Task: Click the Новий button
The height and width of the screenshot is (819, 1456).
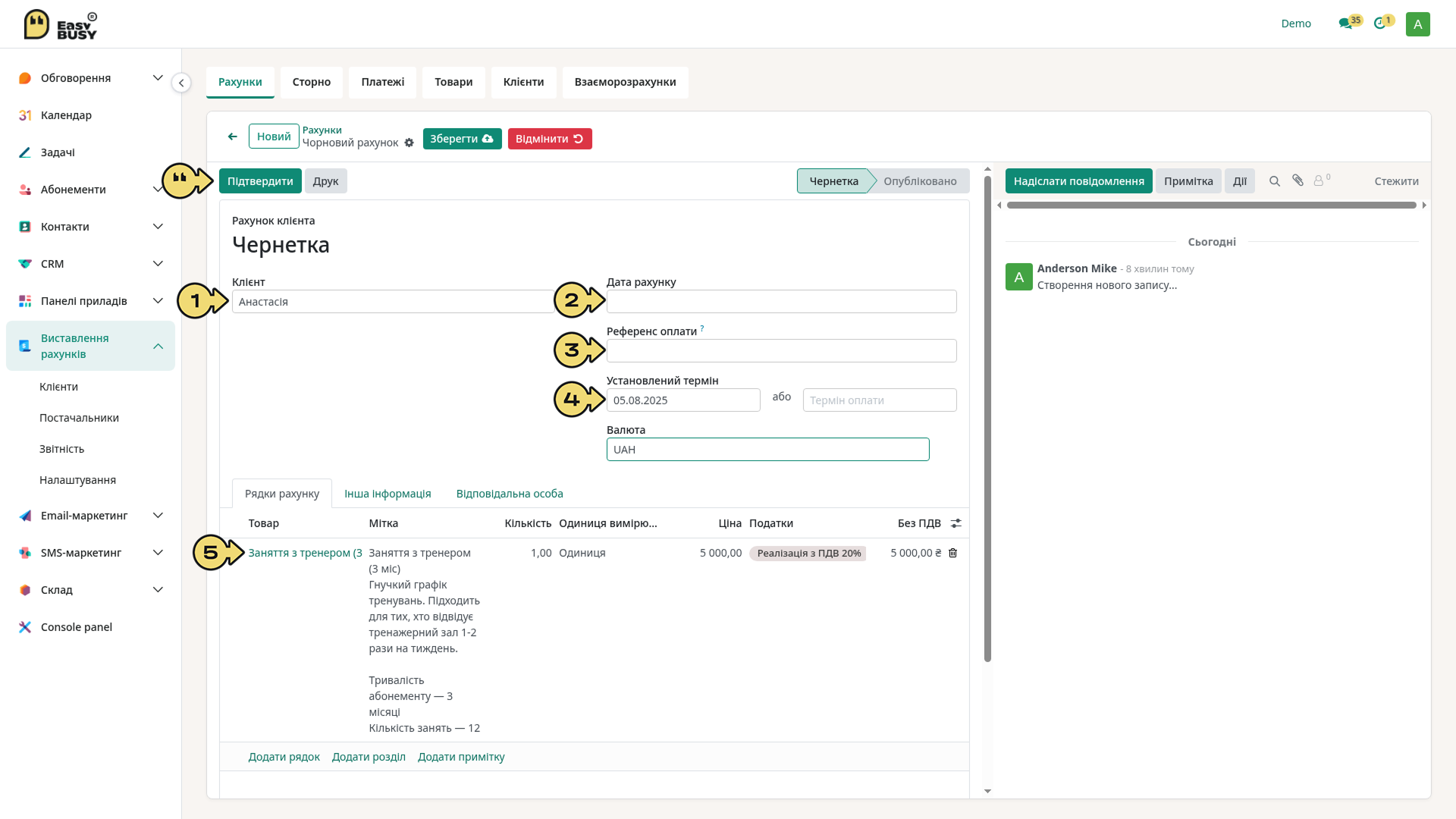Action: tap(274, 136)
